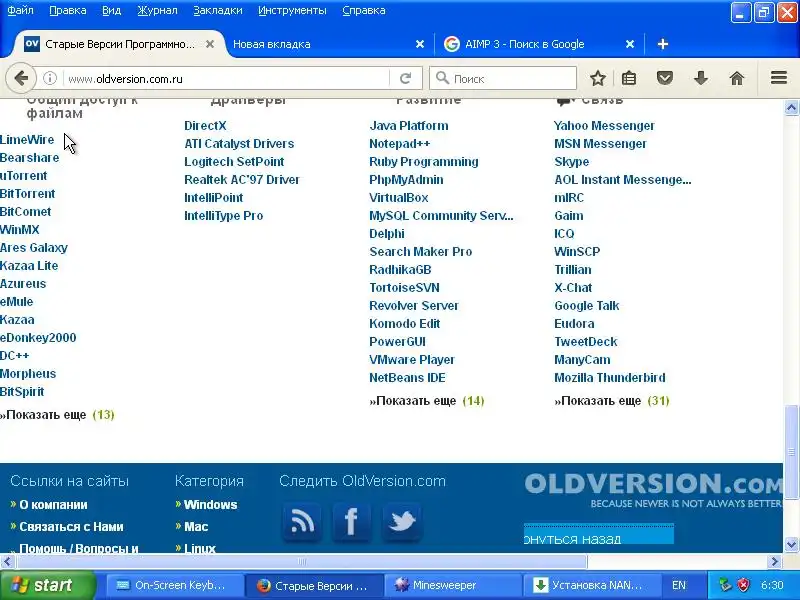Image resolution: width=800 pixels, height=600 pixels.
Task: Reload the page with the refresh icon
Action: coord(406,79)
